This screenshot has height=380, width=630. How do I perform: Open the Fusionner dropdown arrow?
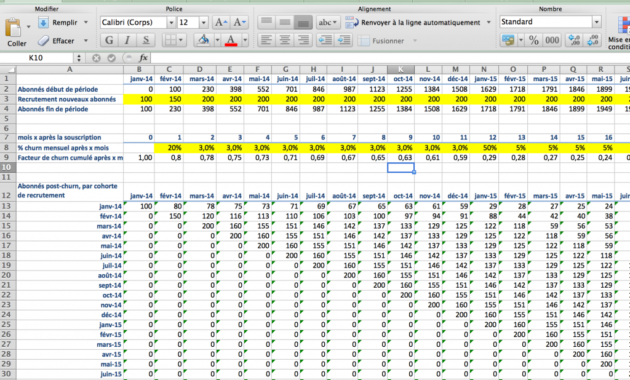pos(415,41)
